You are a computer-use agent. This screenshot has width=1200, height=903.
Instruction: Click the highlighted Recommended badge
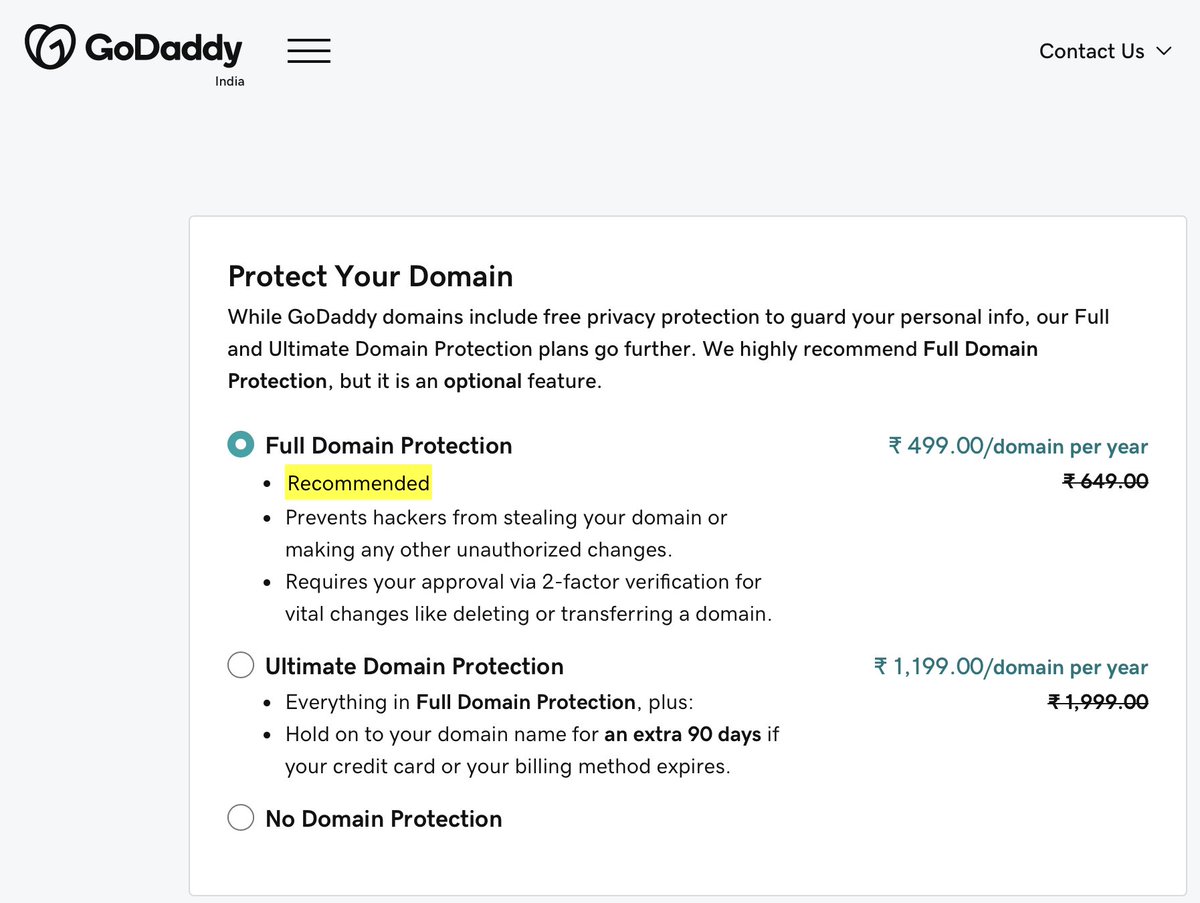[x=358, y=483]
